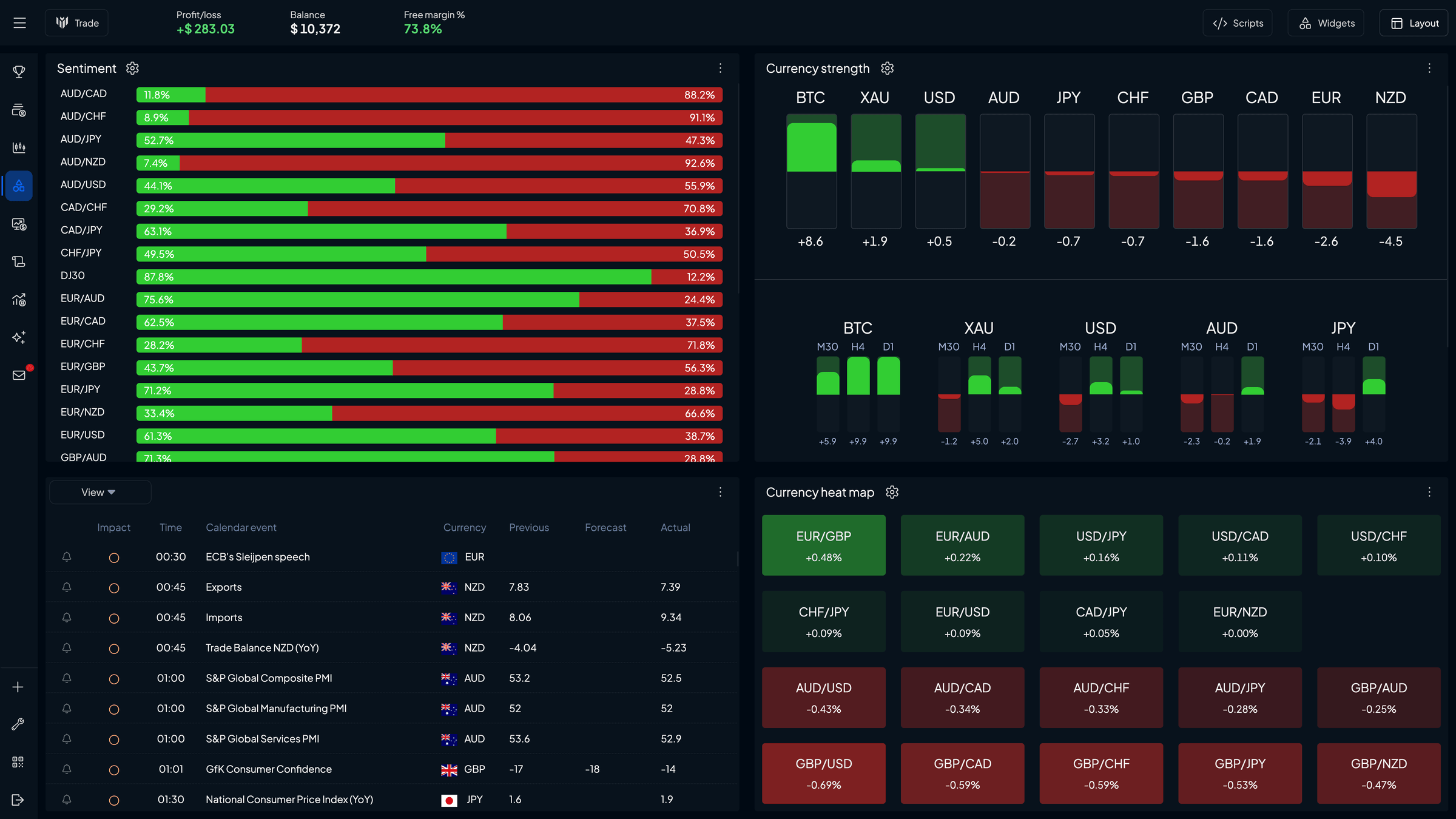Sort by the Impact column header

click(113, 528)
